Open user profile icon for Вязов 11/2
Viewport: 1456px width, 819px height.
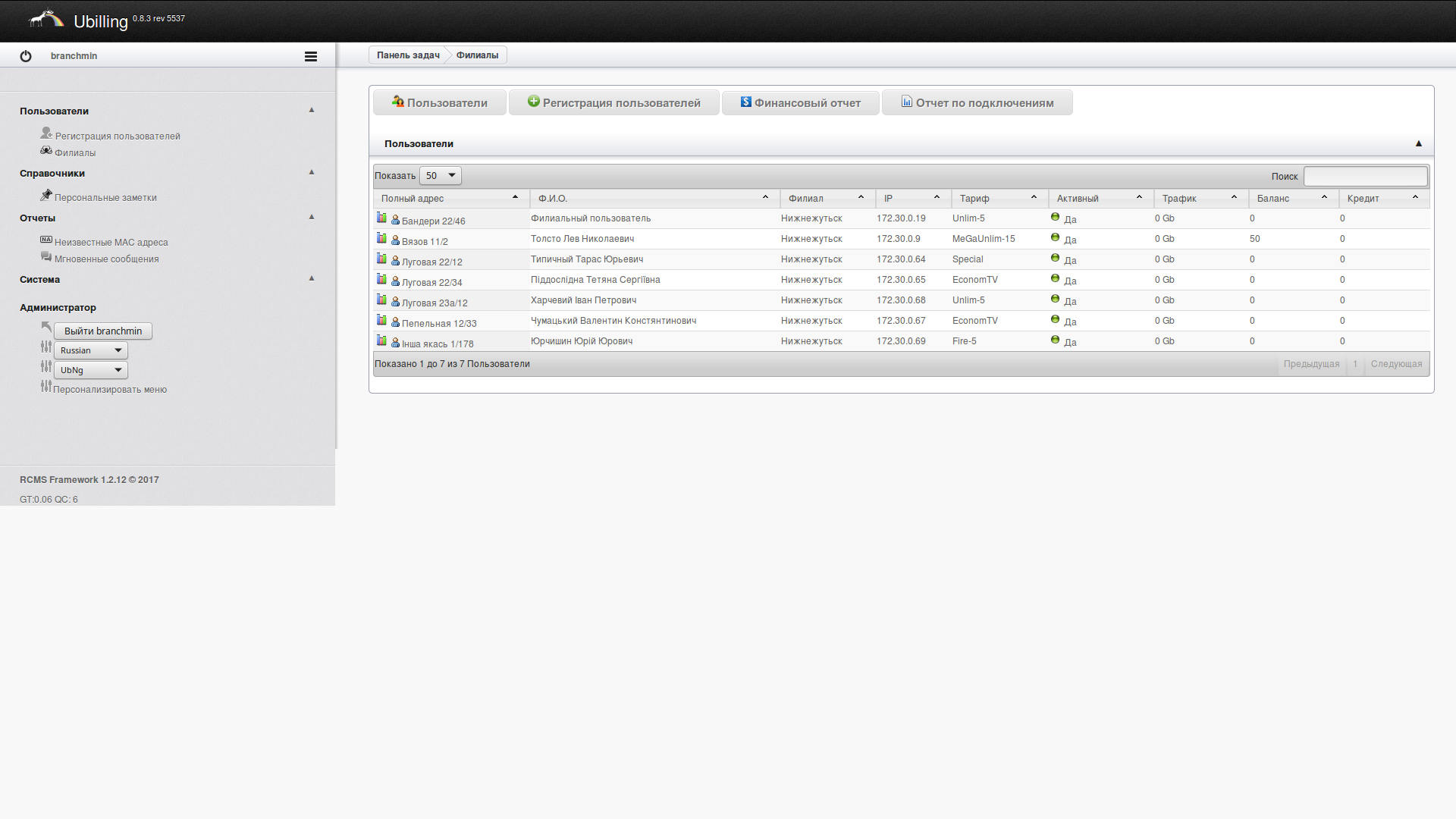coord(395,240)
